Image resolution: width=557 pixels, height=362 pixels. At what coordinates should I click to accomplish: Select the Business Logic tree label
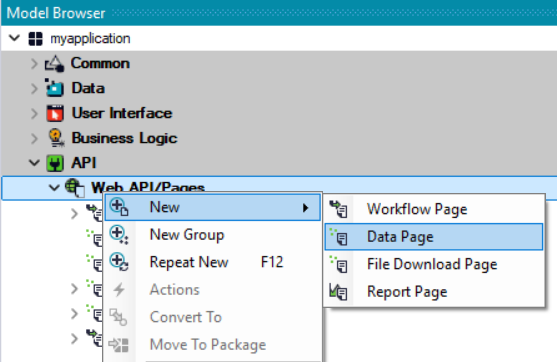(x=124, y=138)
